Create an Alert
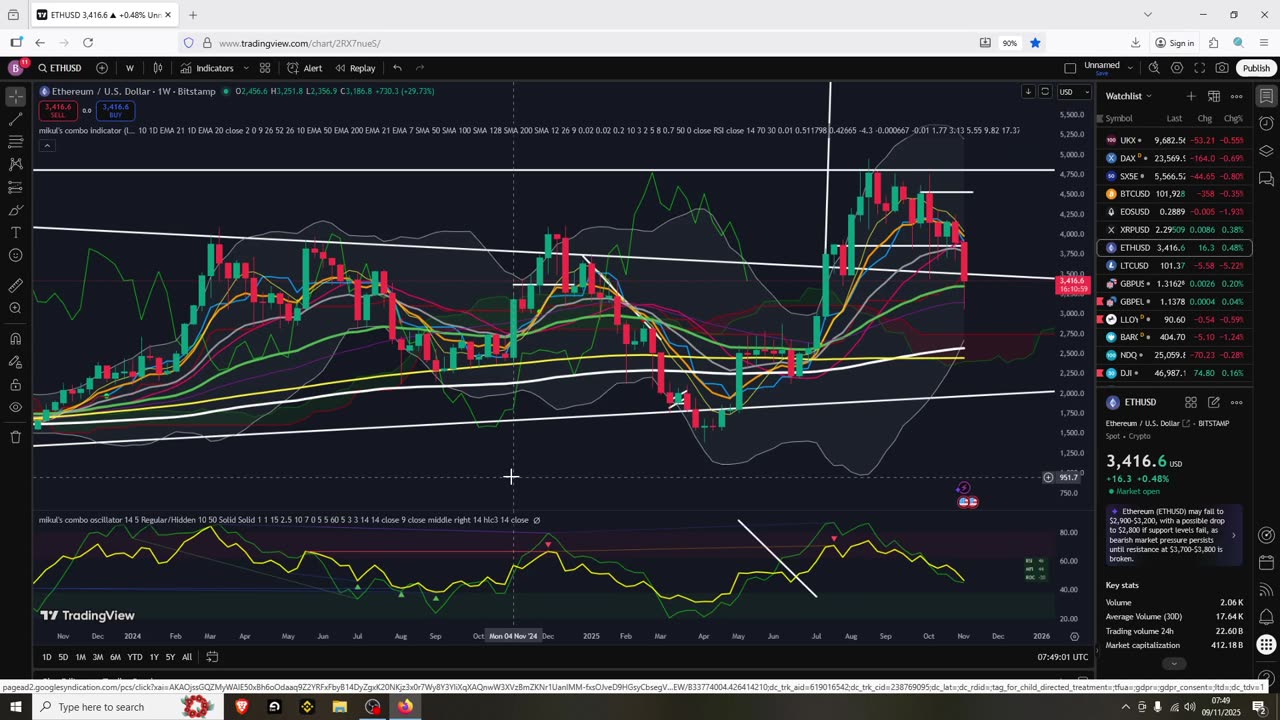Image resolution: width=1280 pixels, height=720 pixels. [305, 68]
